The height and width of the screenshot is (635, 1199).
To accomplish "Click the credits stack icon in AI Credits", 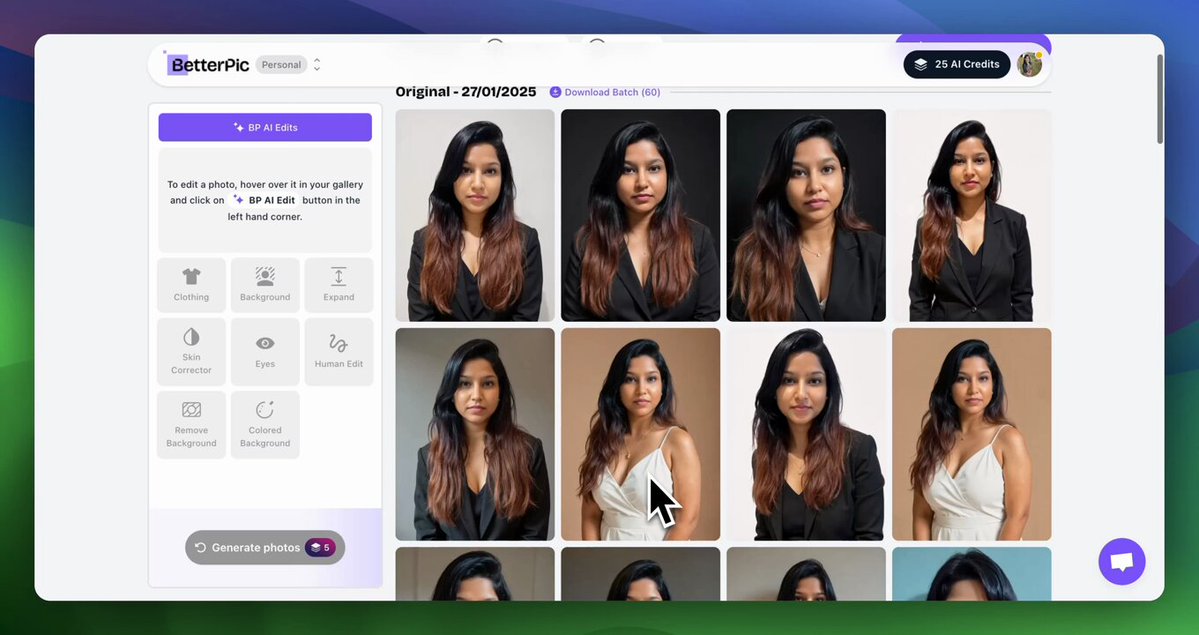I will pyautogui.click(x=921, y=65).
